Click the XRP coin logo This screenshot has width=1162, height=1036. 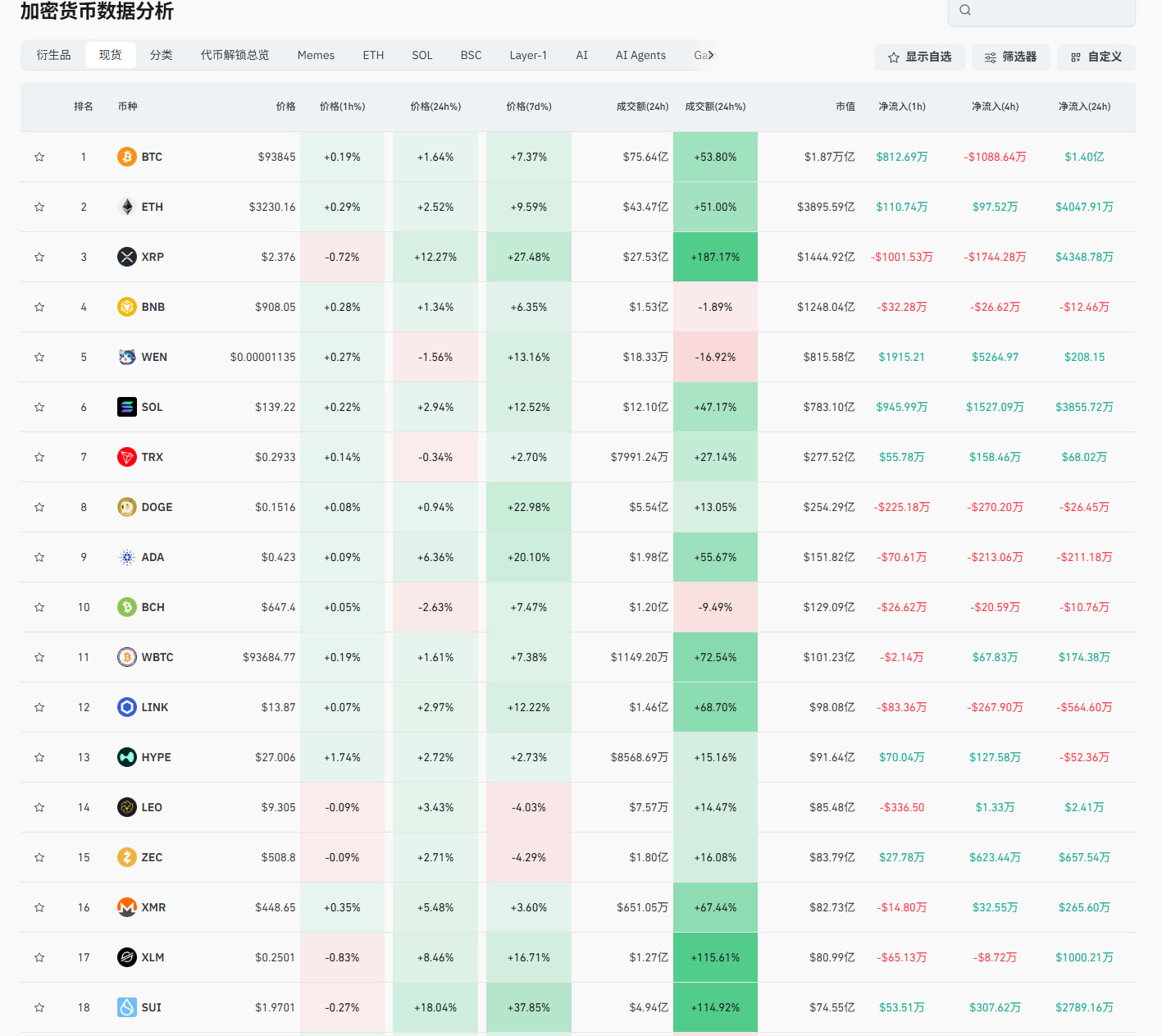[126, 257]
